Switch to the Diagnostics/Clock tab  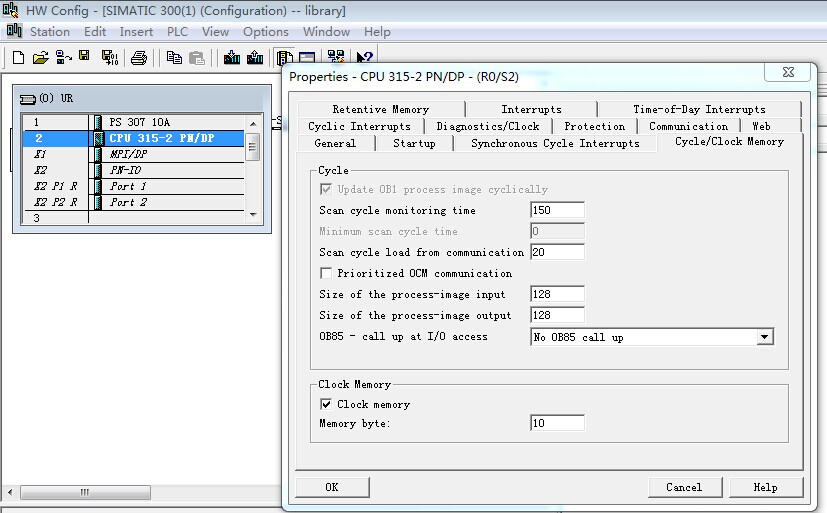tap(488, 126)
